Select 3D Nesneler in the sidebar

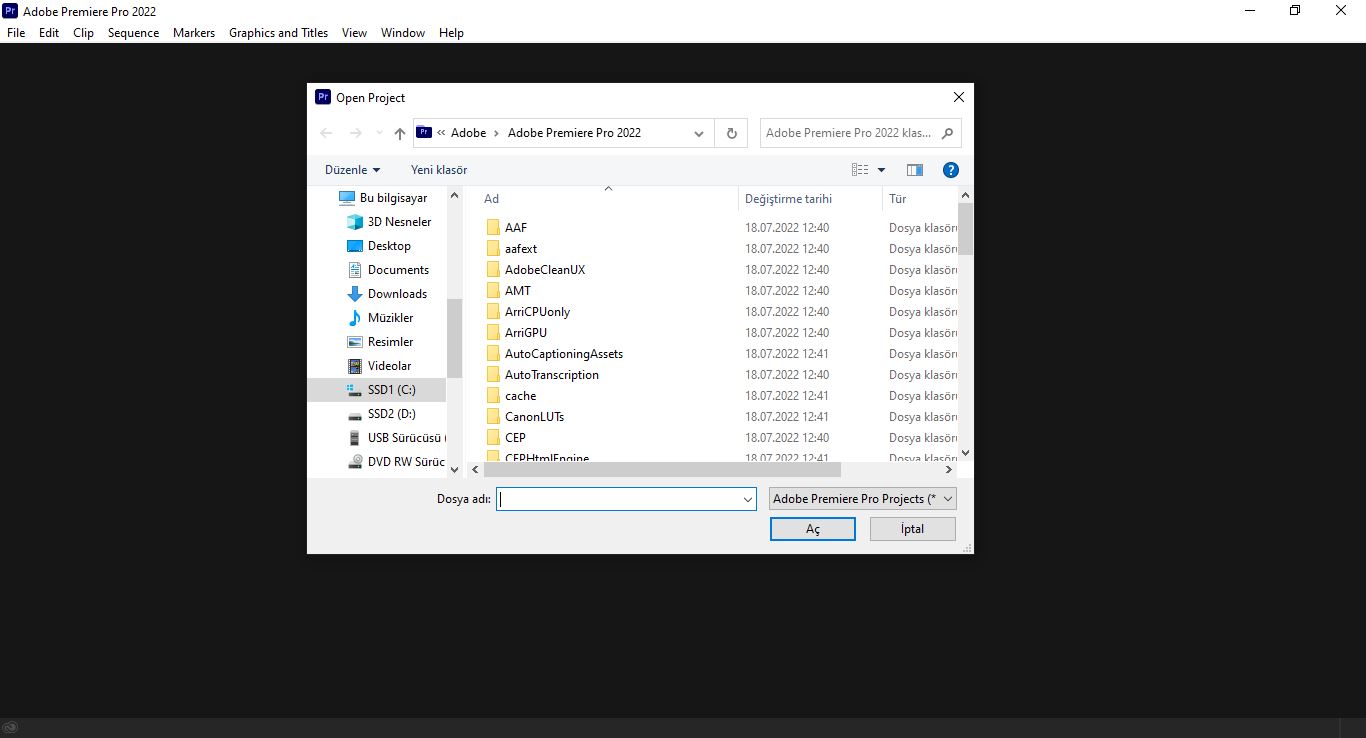tap(390, 222)
